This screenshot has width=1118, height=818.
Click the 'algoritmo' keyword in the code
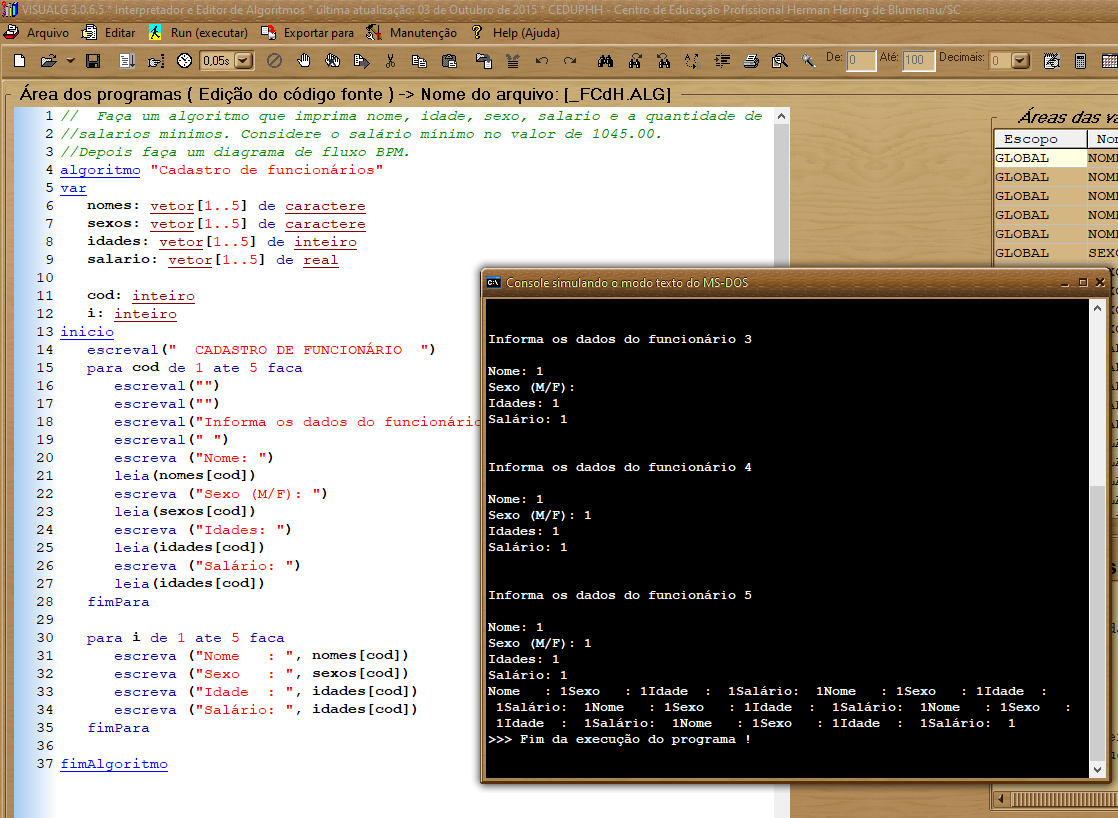point(101,170)
